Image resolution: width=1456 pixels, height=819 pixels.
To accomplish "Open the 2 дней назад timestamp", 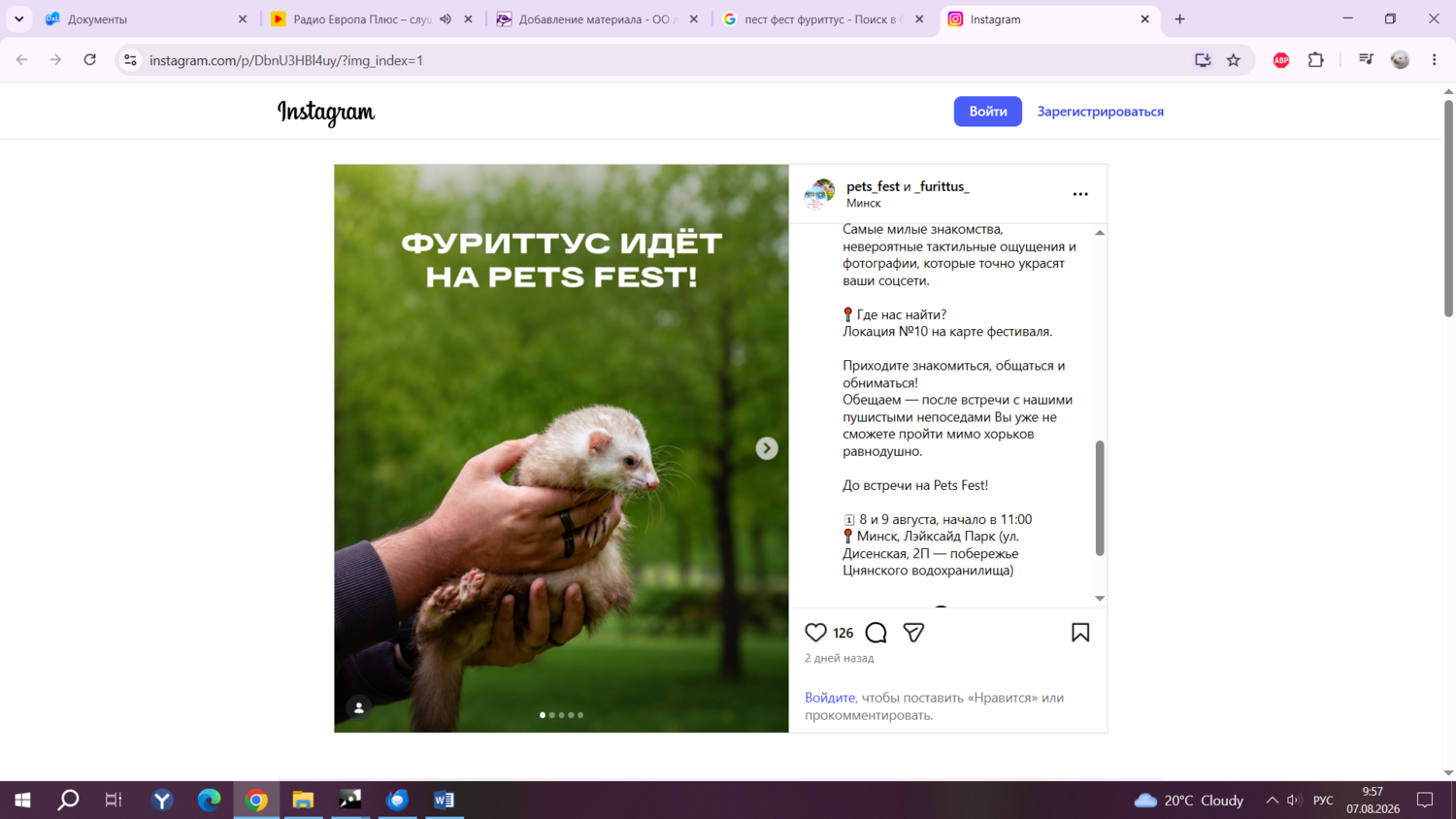I will [839, 658].
